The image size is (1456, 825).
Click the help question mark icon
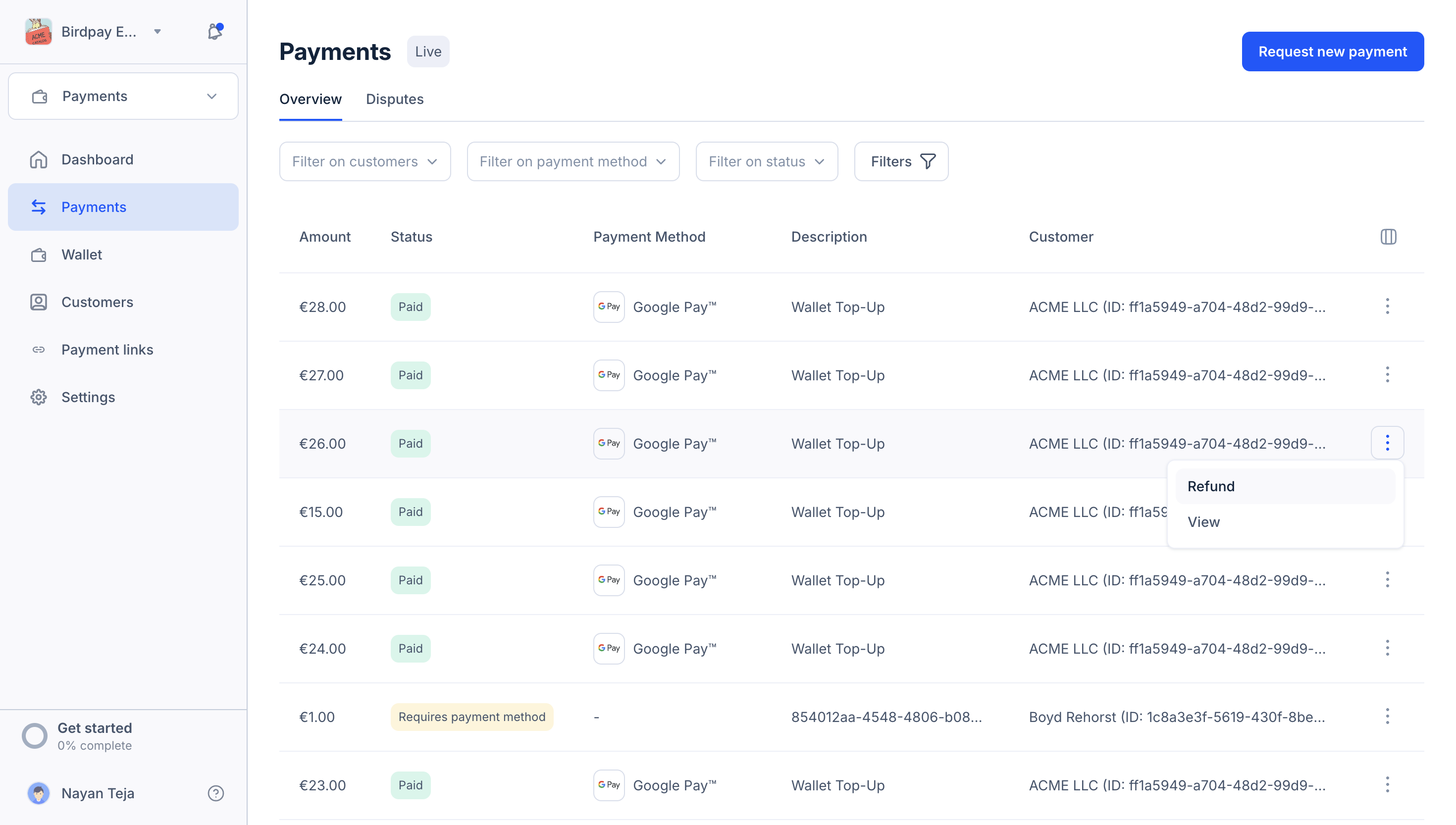[x=215, y=793]
